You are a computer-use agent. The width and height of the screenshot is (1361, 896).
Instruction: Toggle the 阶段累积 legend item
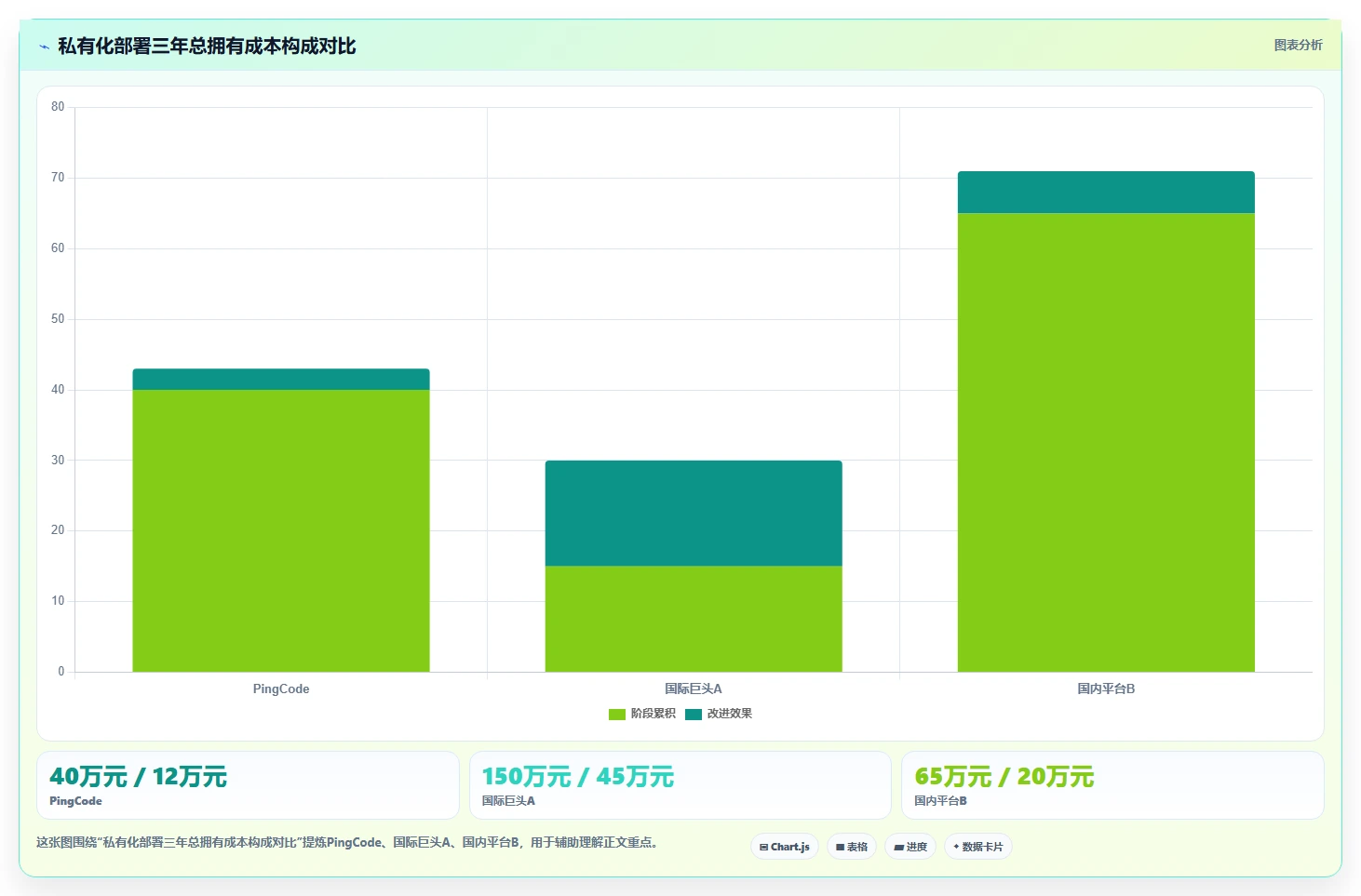click(x=641, y=714)
